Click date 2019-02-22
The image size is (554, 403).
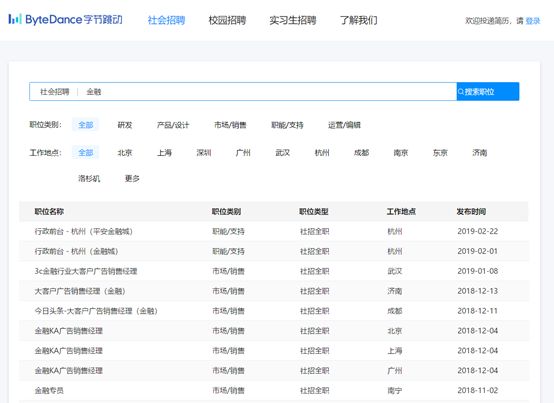click(478, 231)
